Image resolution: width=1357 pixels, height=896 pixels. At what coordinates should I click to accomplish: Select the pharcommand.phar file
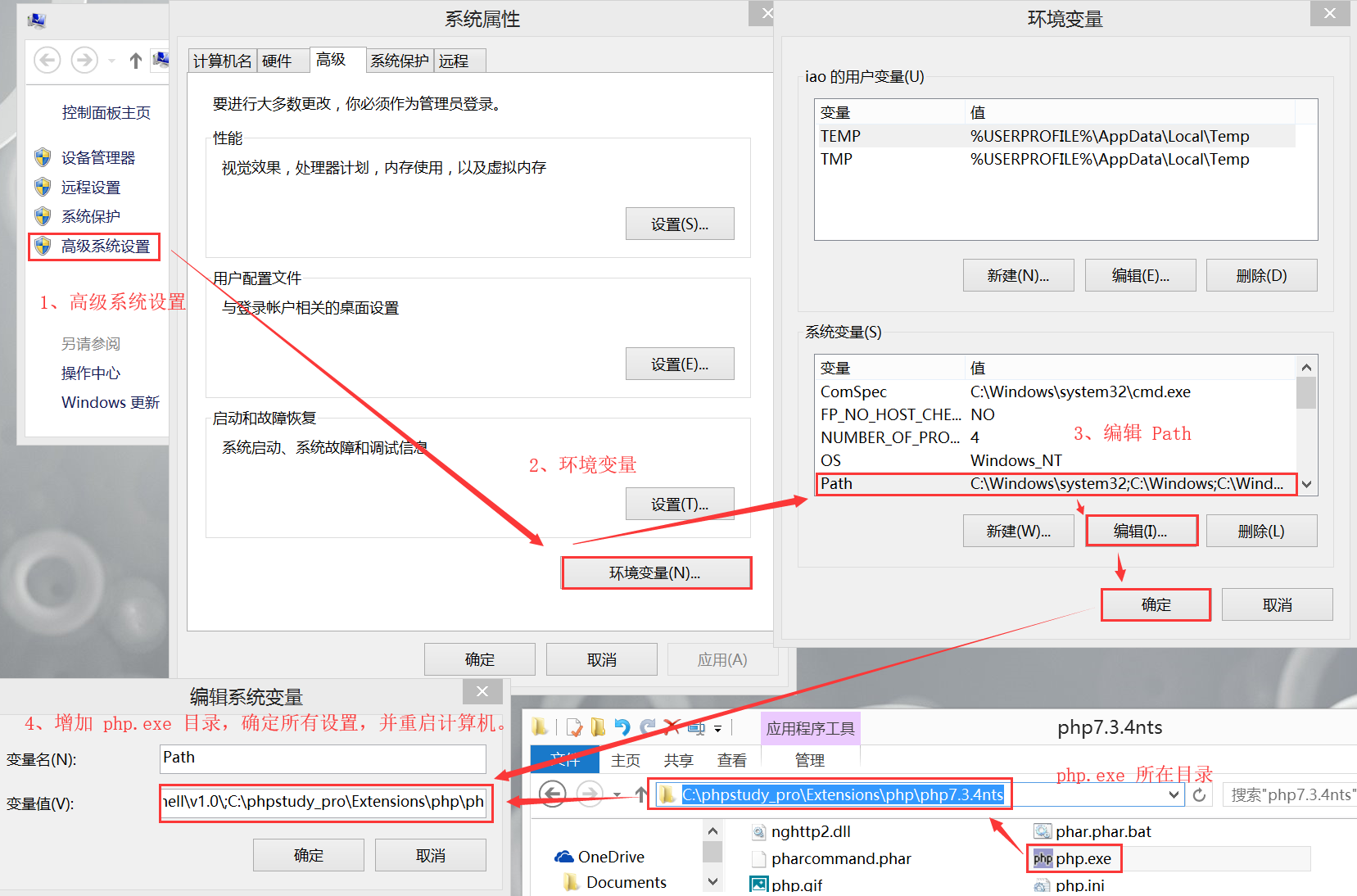[x=831, y=858]
